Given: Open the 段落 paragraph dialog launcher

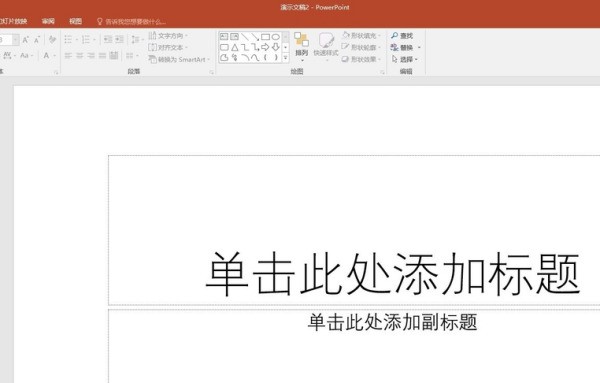Looking at the screenshot, I should click(211, 72).
